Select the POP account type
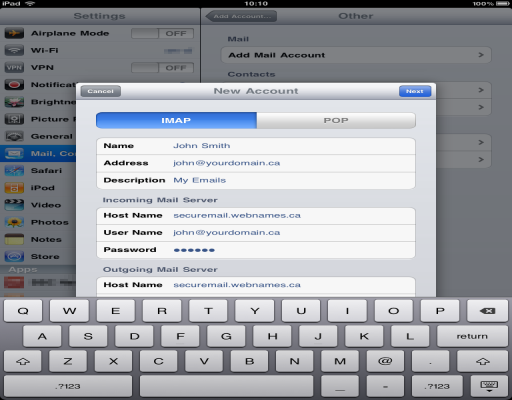512x400 pixels. 336,120
